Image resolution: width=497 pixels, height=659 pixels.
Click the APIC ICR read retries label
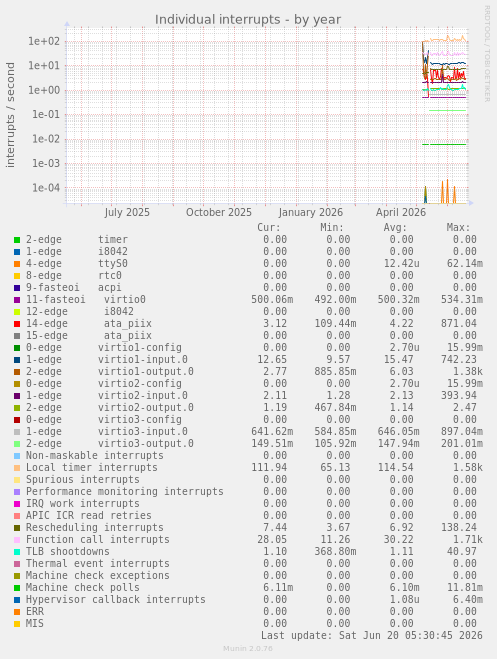tap(89, 516)
